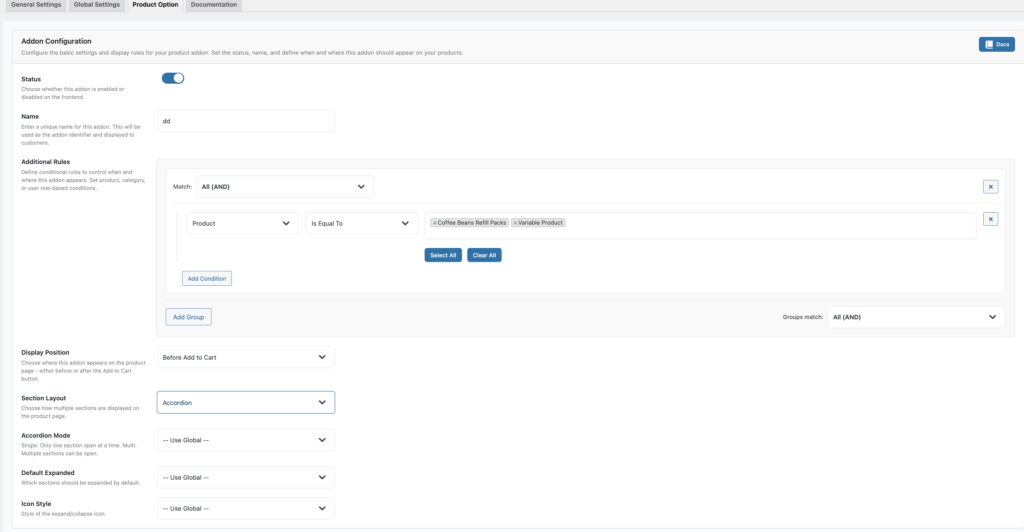Expand the Accordion Mode dropdown
This screenshot has width=1024, height=532.
246,440
